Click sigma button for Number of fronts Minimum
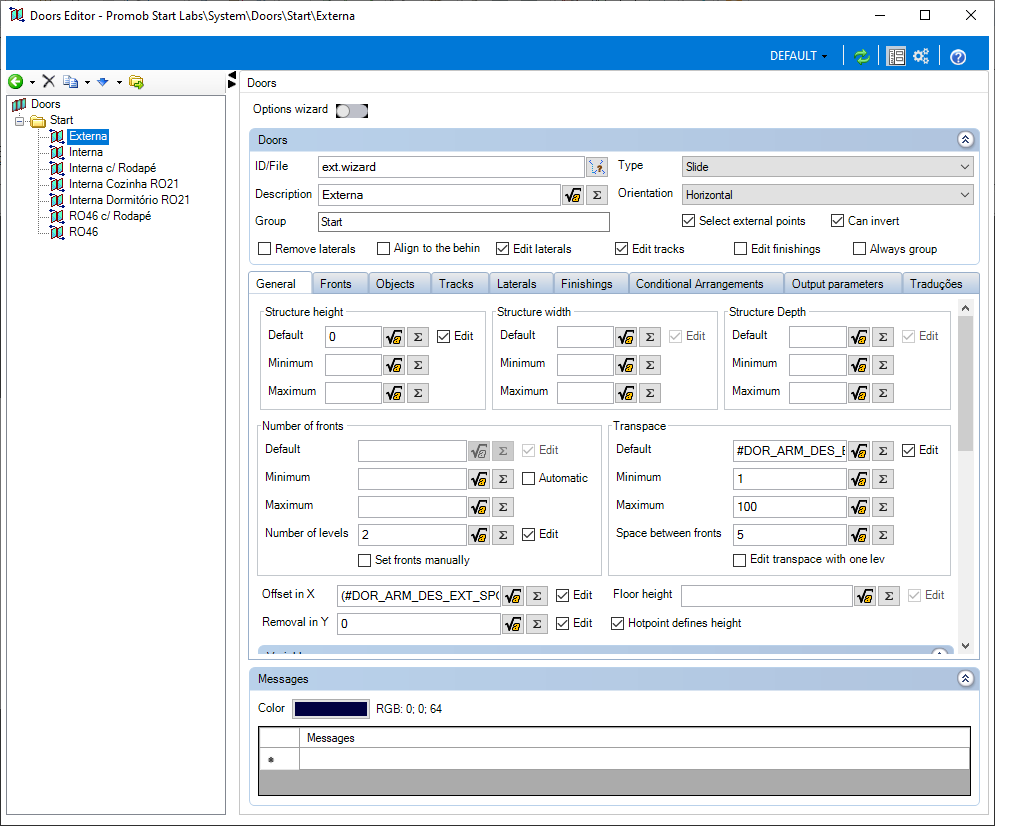 point(503,479)
